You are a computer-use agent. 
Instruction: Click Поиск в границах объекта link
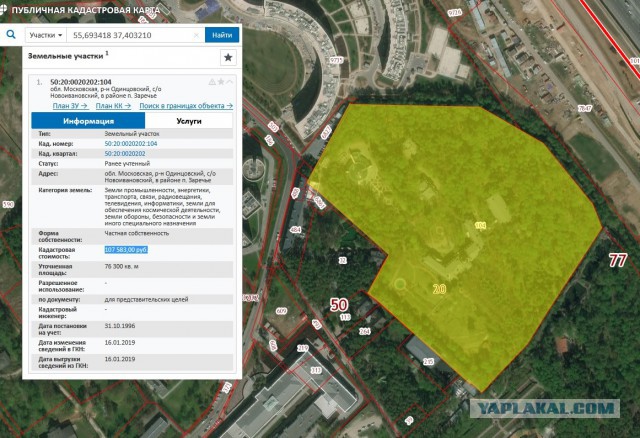[186, 106]
